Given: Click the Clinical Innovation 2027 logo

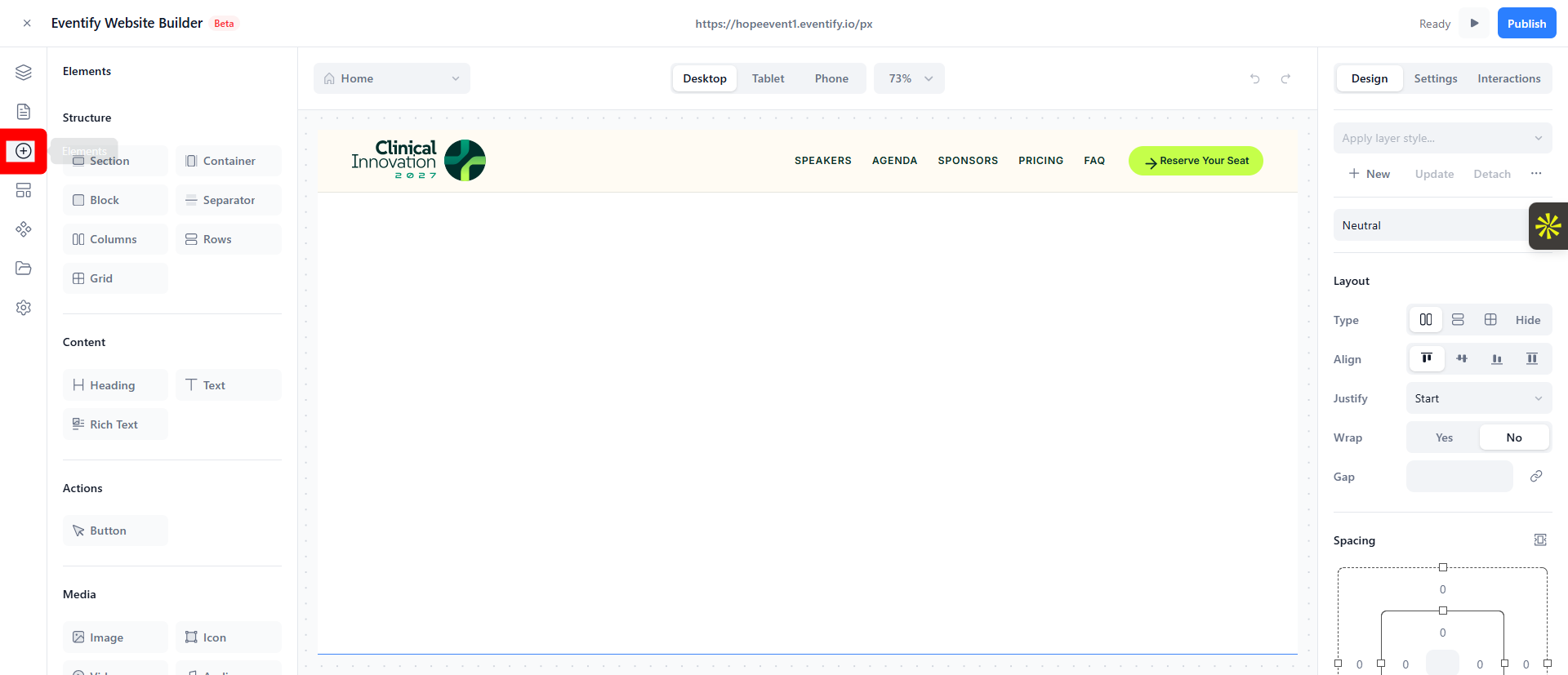Looking at the screenshot, I should [x=418, y=160].
